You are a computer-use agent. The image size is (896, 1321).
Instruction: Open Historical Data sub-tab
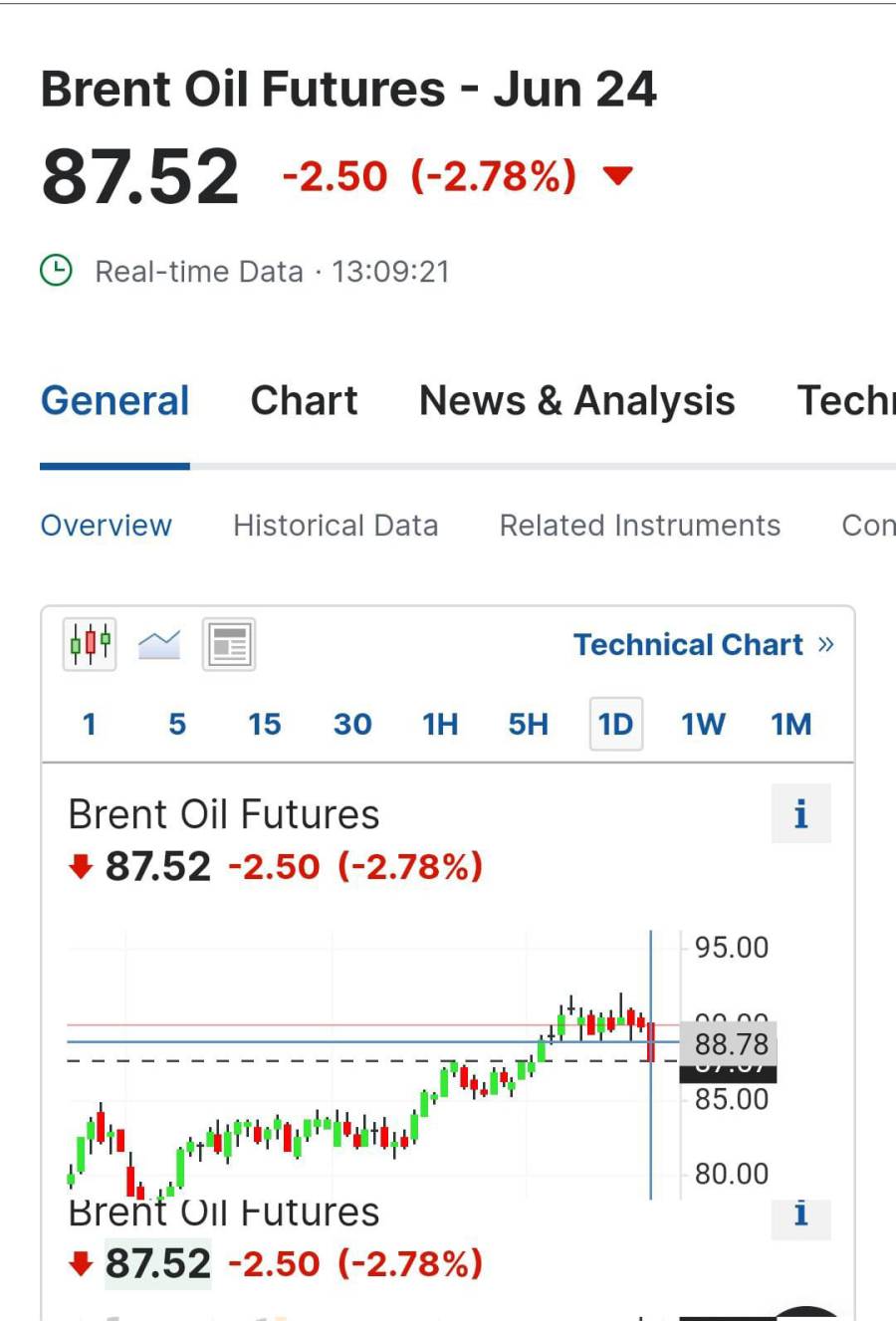[x=336, y=526]
